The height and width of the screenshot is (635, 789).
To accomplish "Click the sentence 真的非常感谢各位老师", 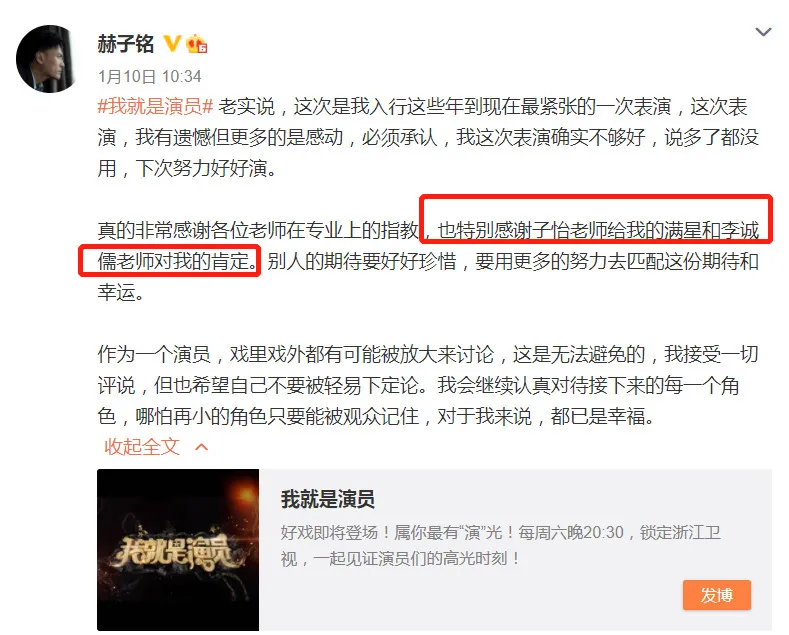I will (x=258, y=230).
